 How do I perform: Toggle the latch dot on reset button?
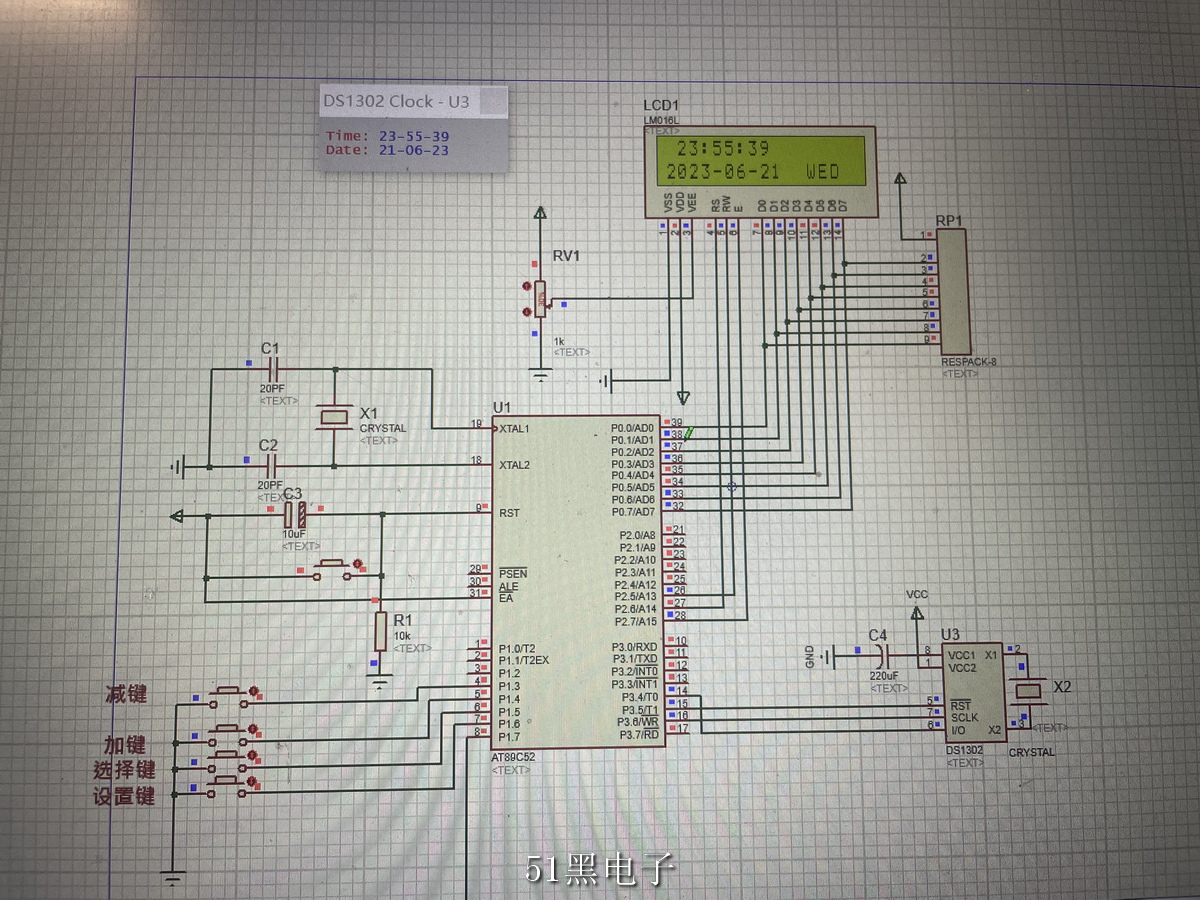[360, 566]
